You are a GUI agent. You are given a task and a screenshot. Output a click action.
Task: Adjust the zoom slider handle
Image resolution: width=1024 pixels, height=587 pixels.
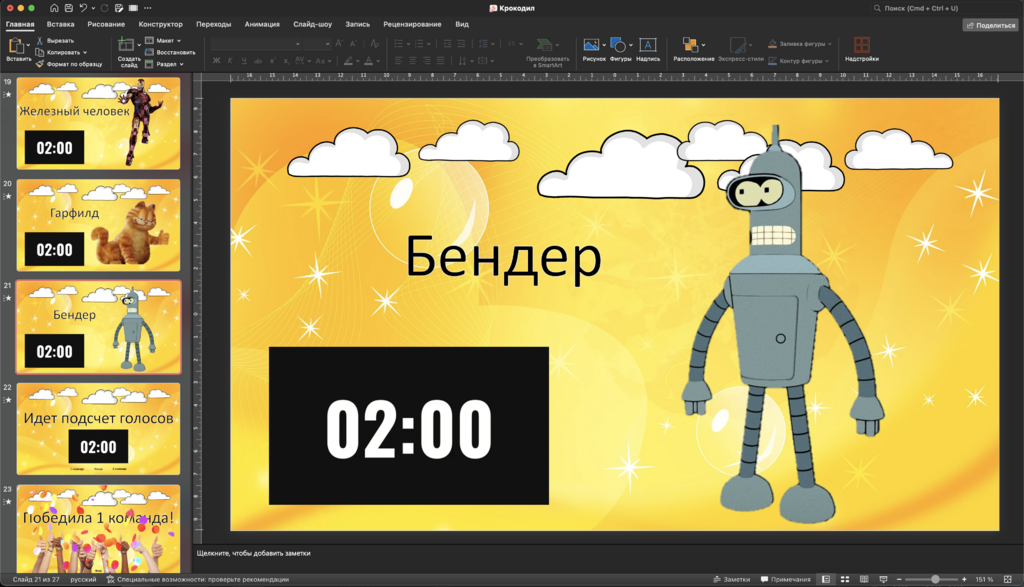pos(935,579)
